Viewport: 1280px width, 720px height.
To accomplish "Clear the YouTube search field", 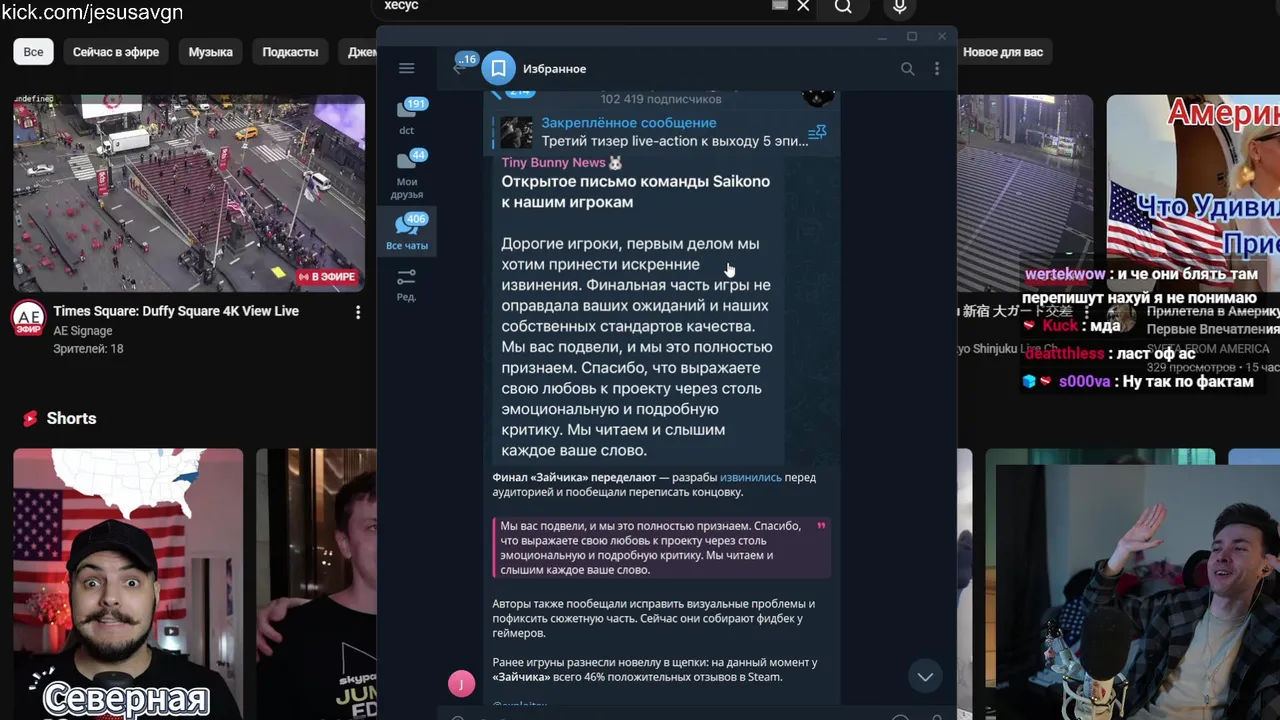I will coord(803,6).
